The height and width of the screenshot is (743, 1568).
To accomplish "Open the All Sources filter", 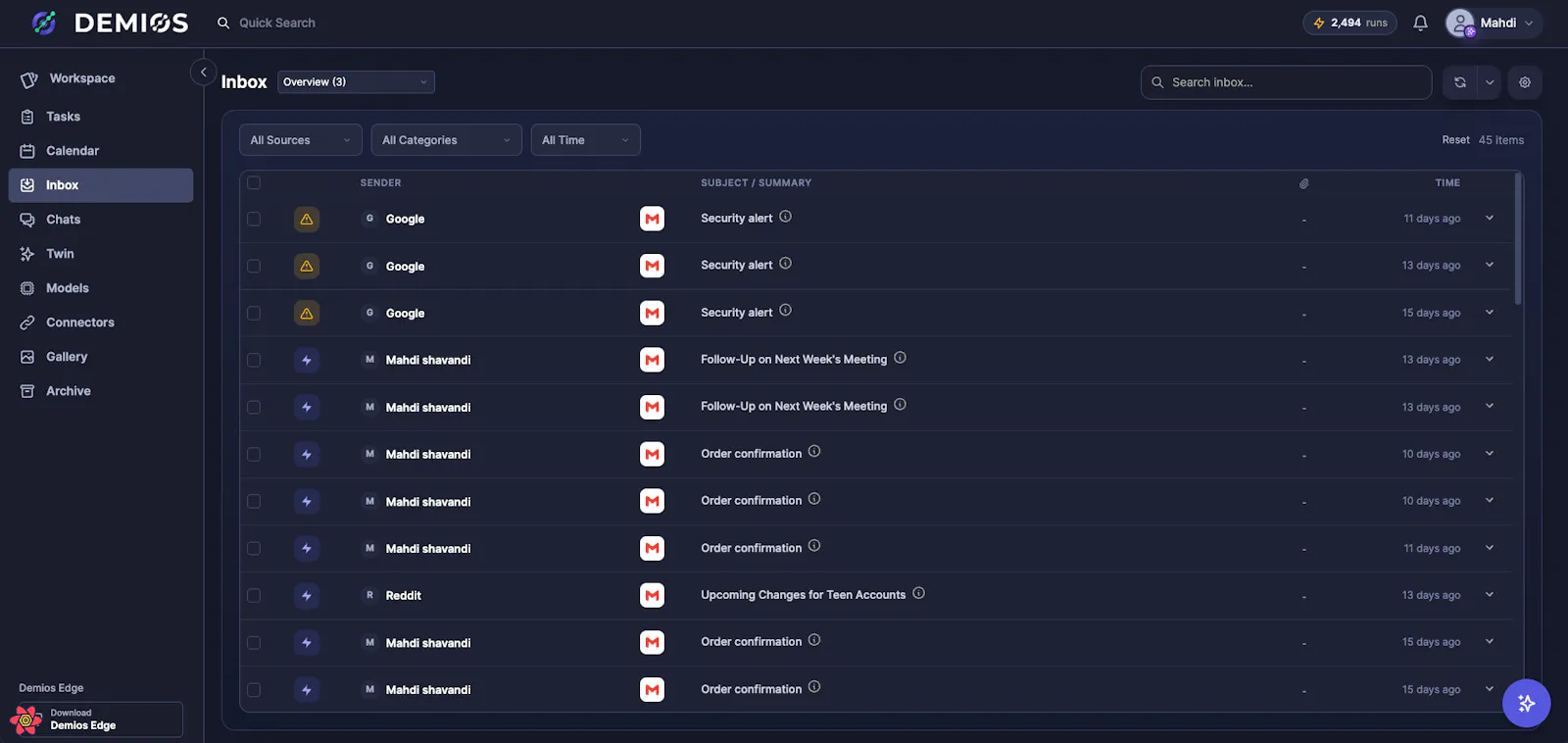I will pyautogui.click(x=301, y=140).
